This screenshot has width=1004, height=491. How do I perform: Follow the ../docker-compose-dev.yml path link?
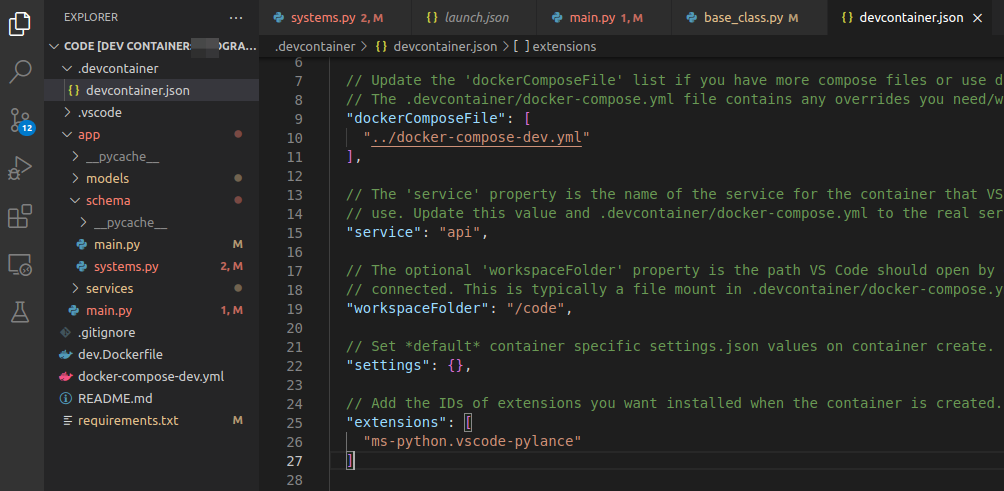tap(476, 138)
